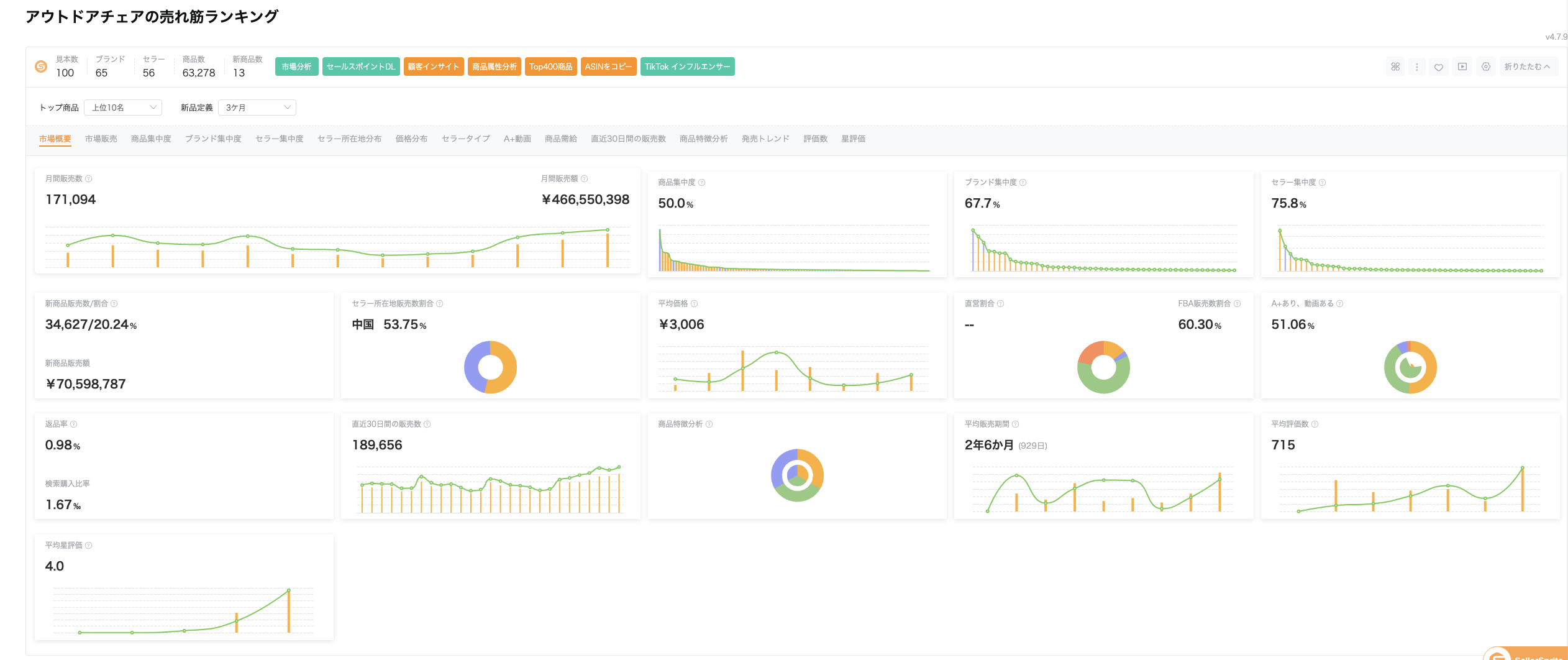
Task: Click the 平均価格 value ¥3,006
Action: (681, 324)
